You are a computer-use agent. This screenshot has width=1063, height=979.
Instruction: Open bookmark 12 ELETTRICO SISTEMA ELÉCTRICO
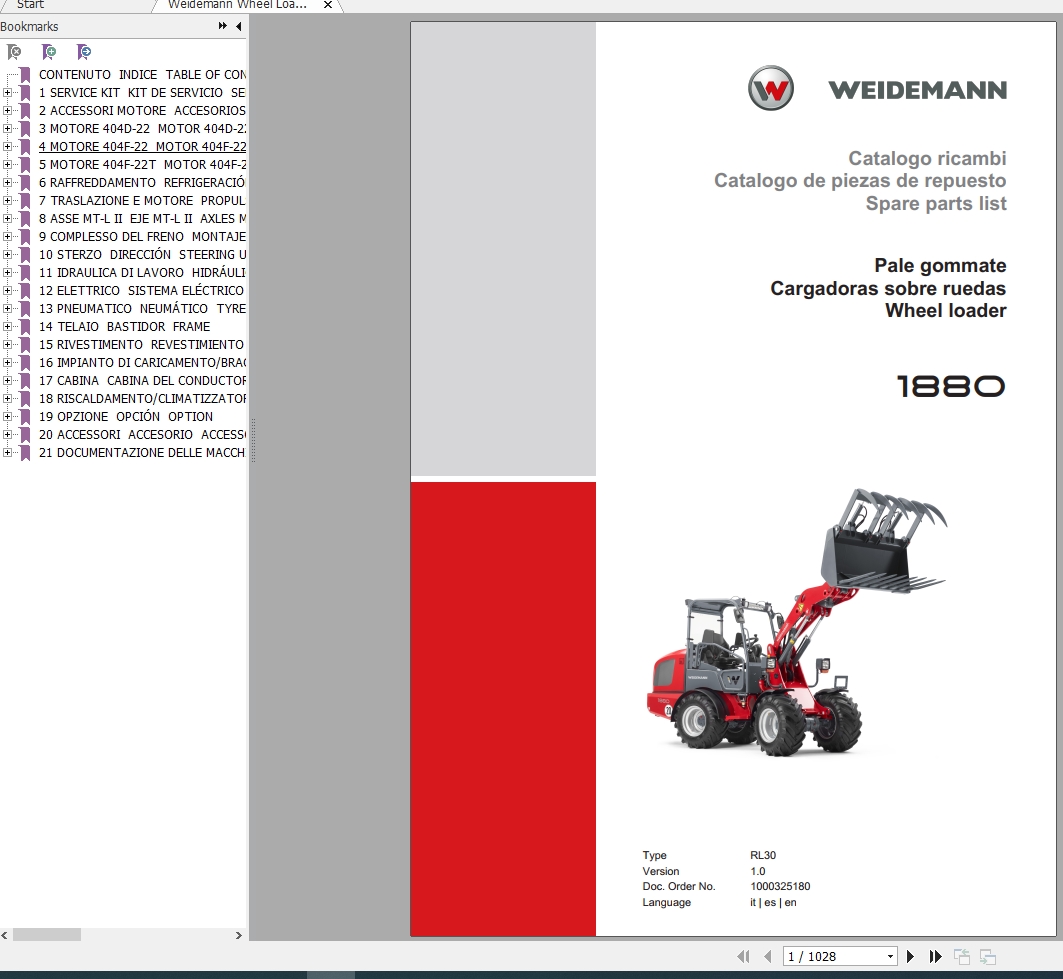pos(141,291)
